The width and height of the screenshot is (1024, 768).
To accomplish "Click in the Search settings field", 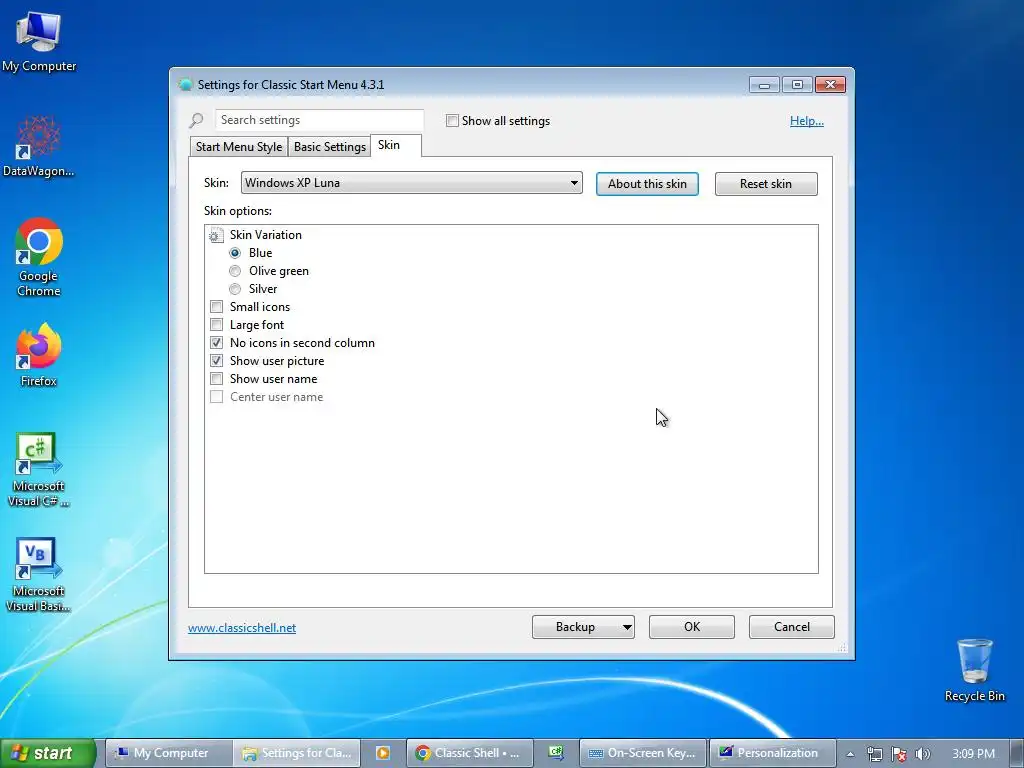I will click(x=319, y=120).
